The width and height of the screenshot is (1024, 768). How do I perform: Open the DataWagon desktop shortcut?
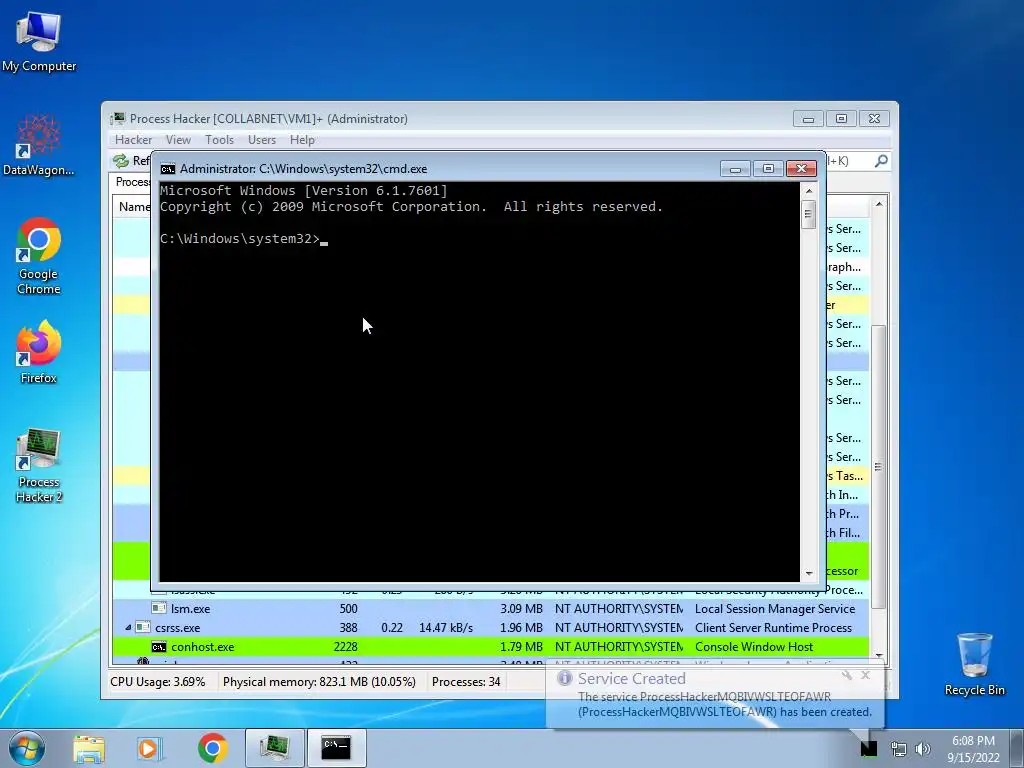39,145
